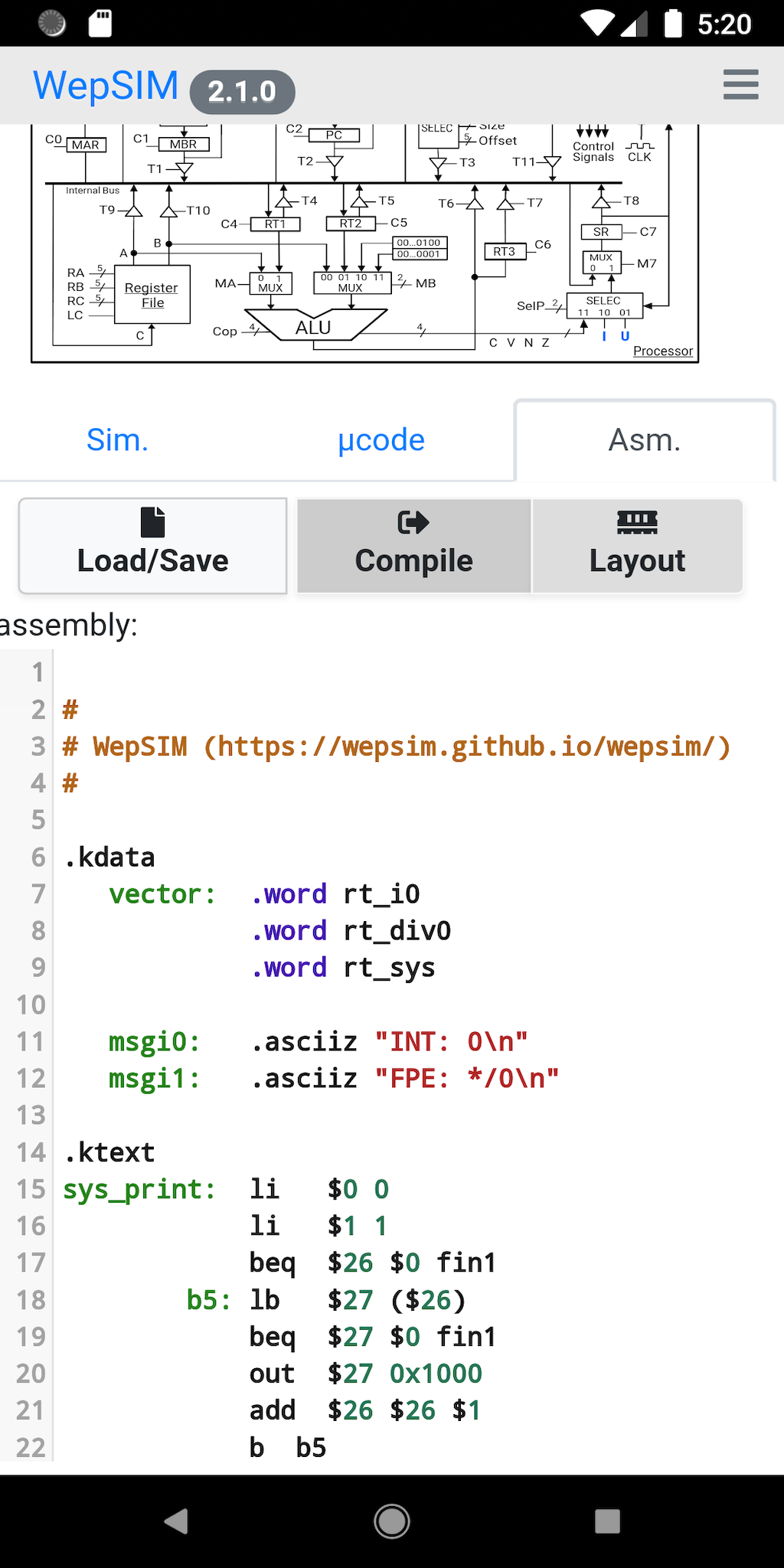Click the .kdata directive line

109,857
